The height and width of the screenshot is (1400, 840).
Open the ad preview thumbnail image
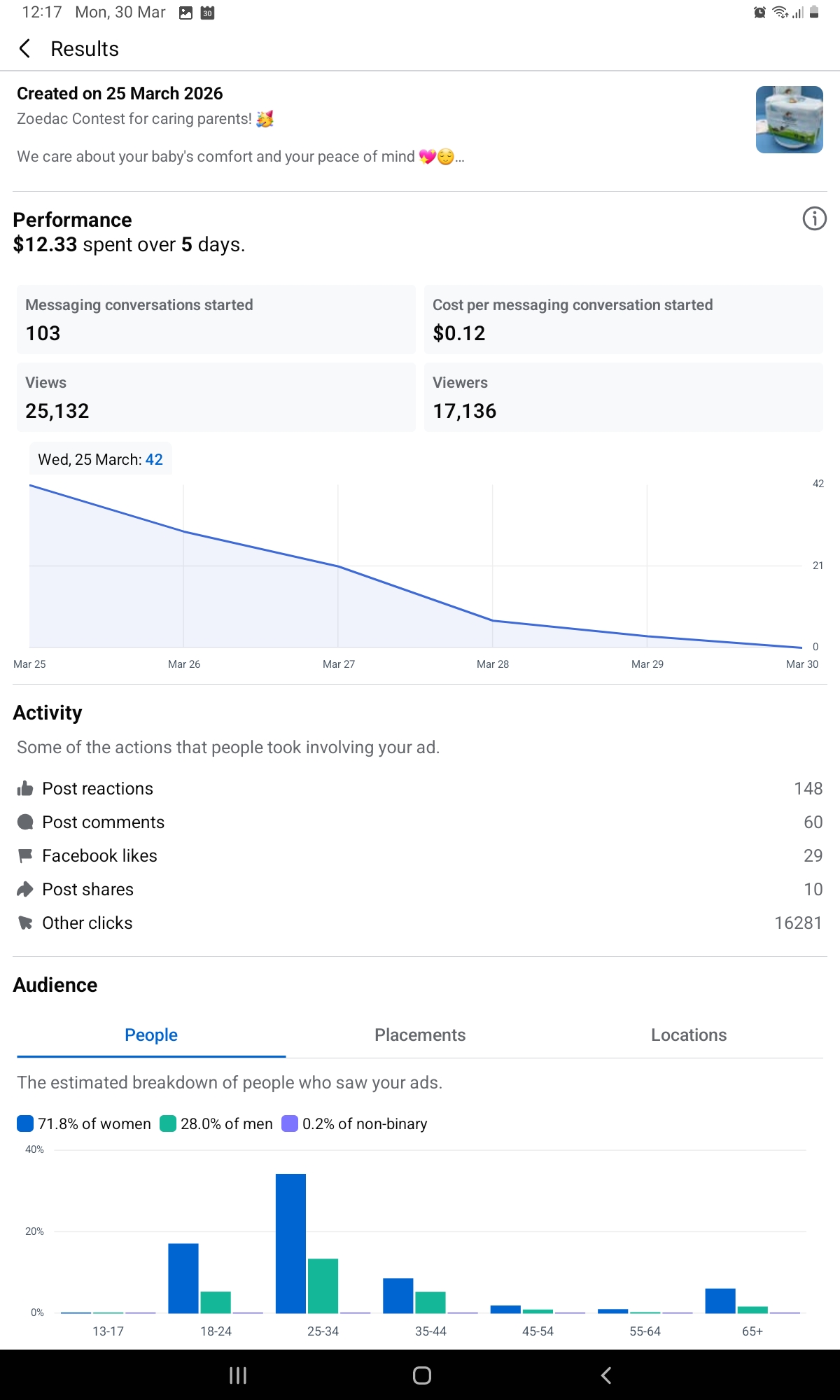(789, 120)
